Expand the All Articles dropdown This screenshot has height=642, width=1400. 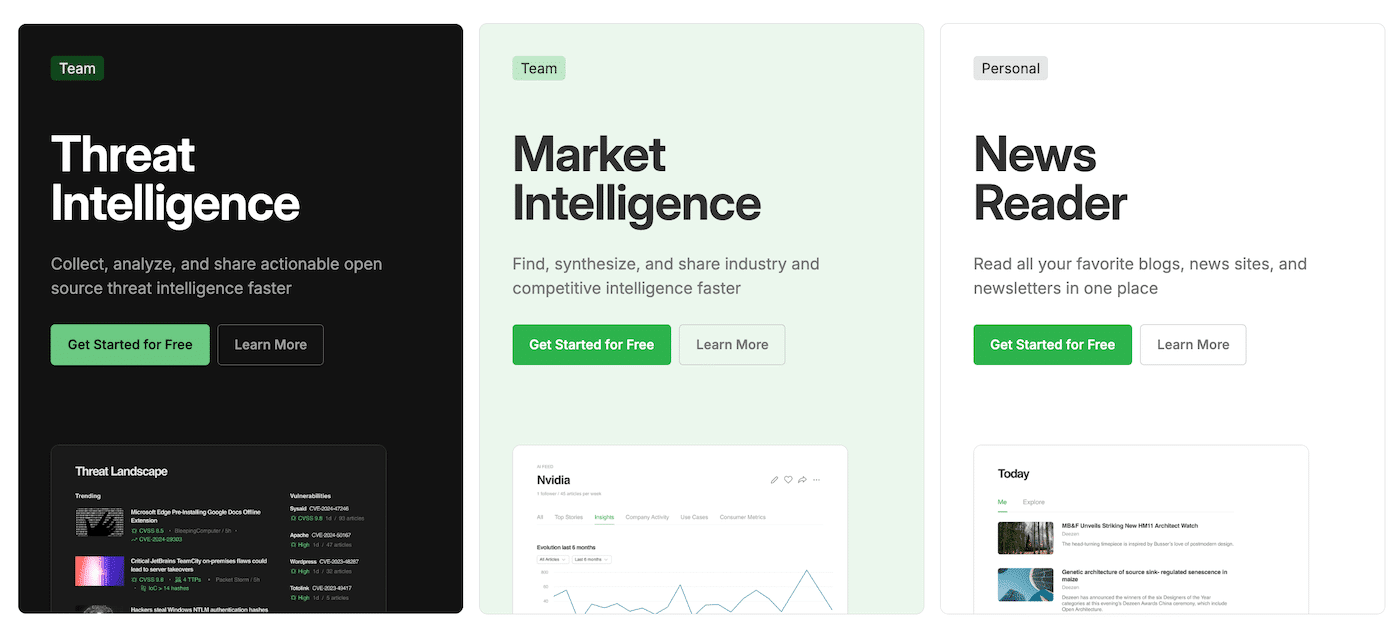click(x=552, y=559)
